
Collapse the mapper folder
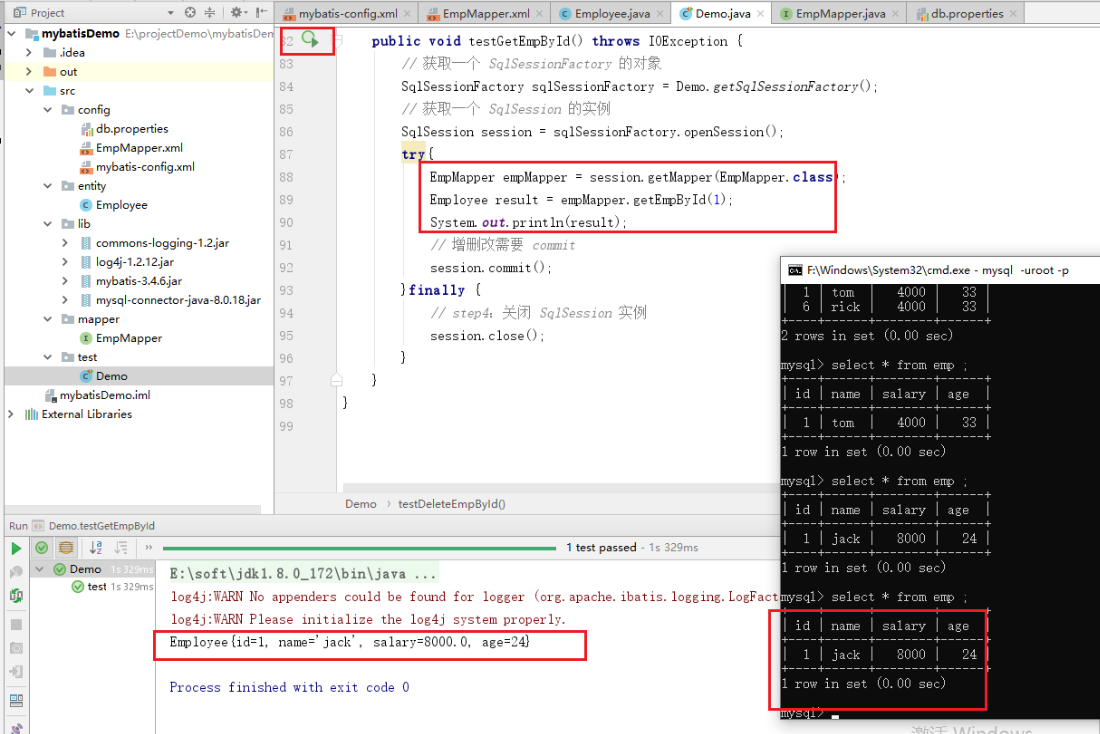[48, 319]
